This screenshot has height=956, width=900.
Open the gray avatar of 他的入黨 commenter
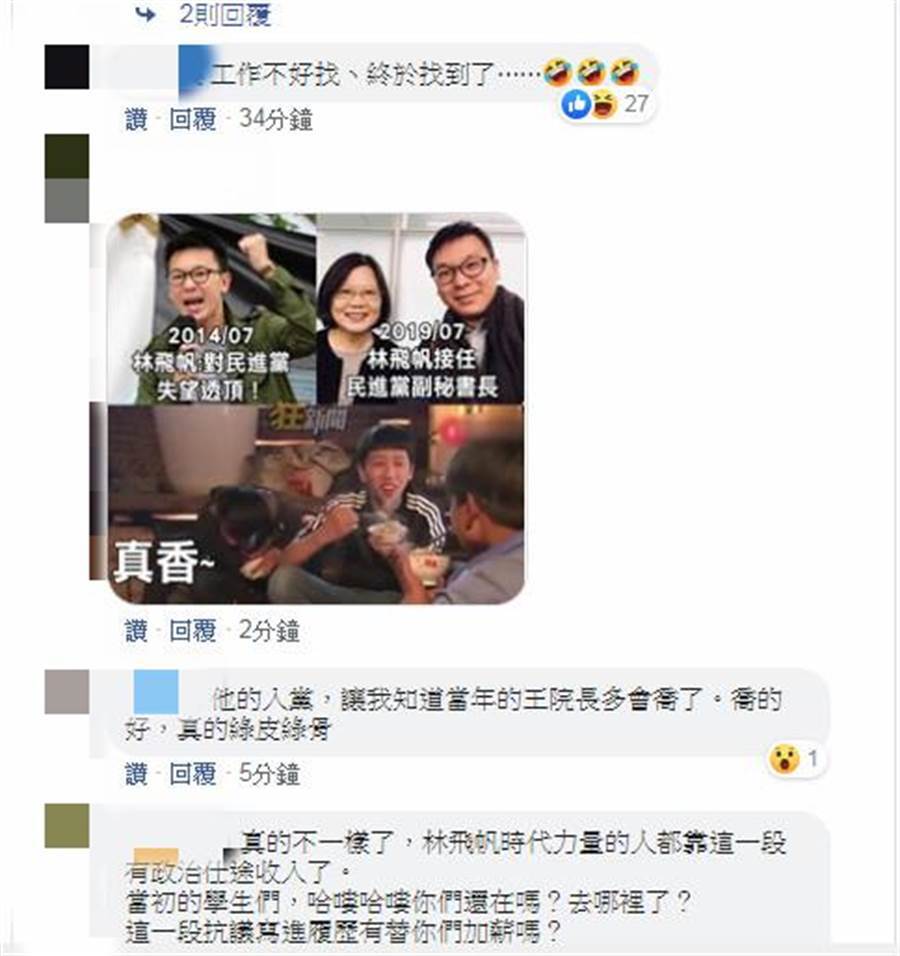(67, 692)
